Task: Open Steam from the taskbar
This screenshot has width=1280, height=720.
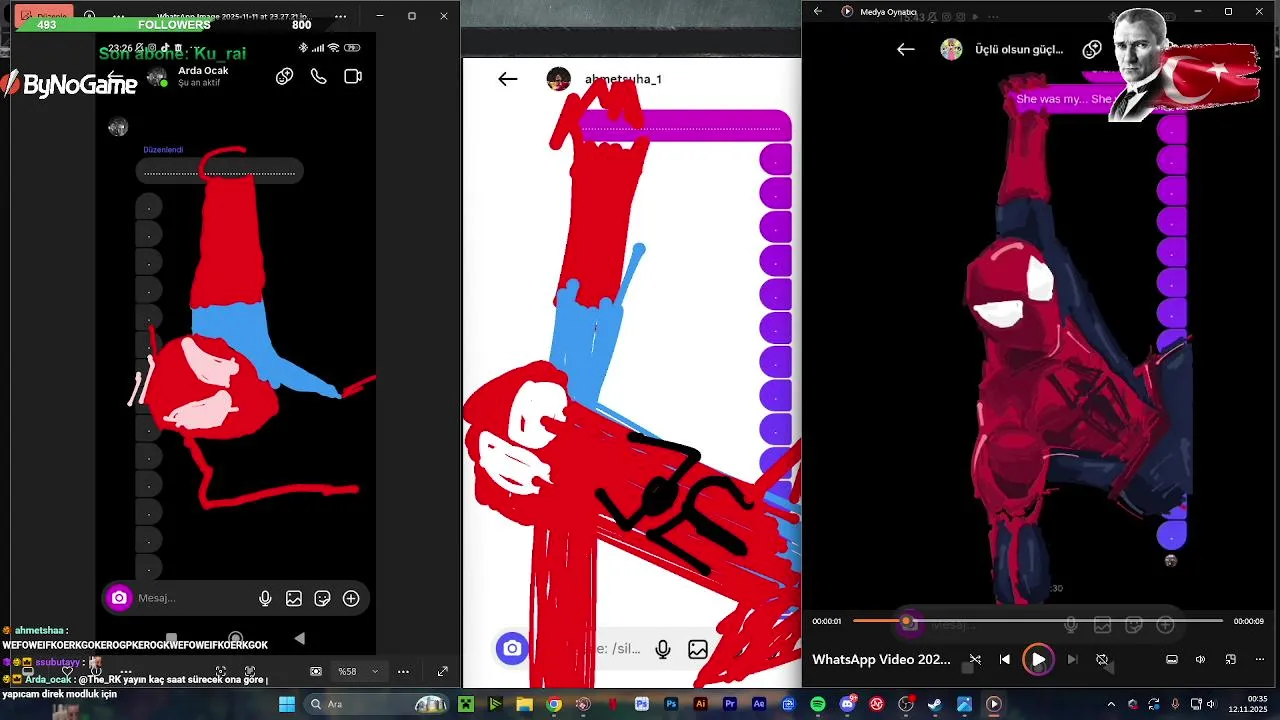Action: coord(935,704)
